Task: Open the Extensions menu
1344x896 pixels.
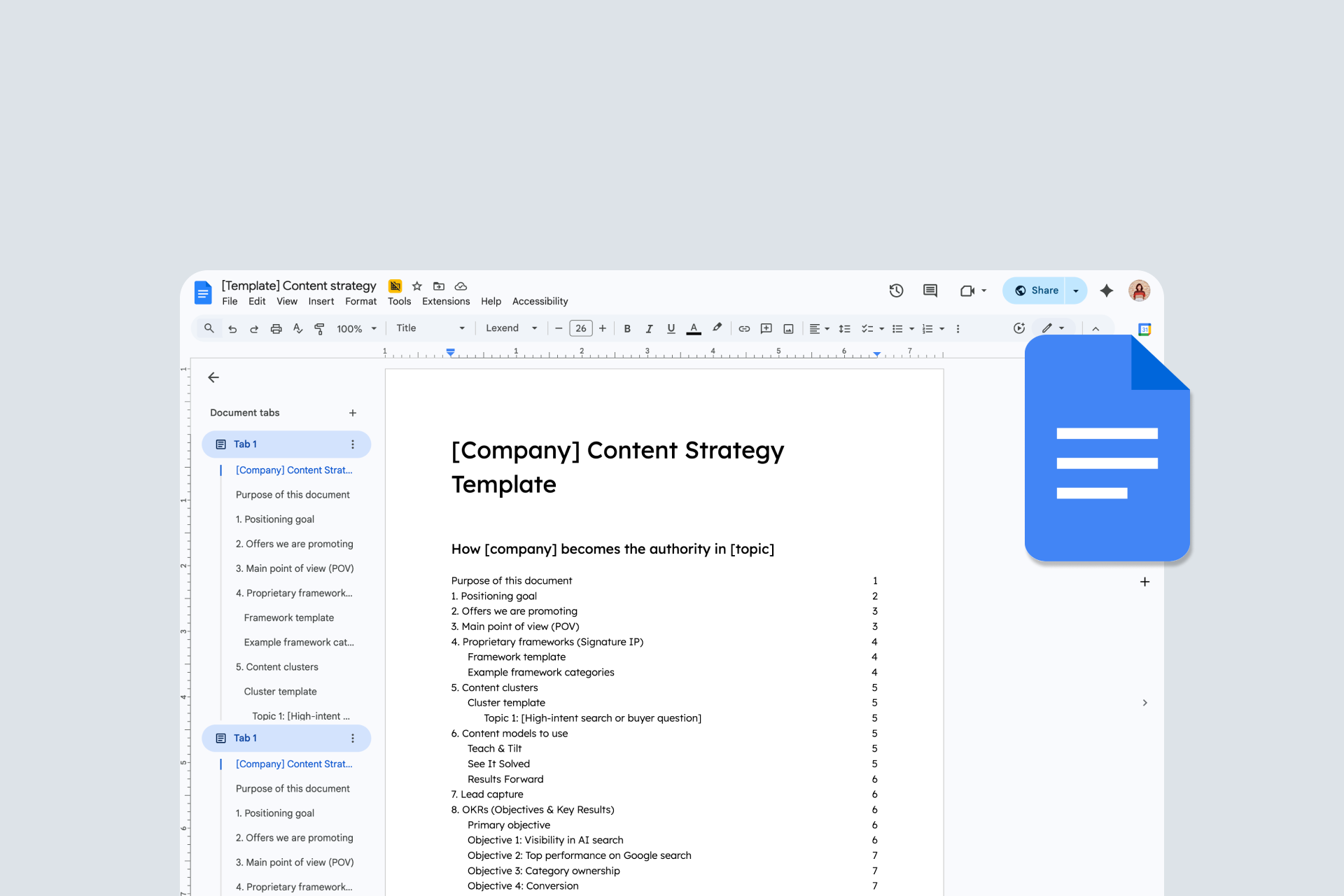Action: [x=445, y=301]
